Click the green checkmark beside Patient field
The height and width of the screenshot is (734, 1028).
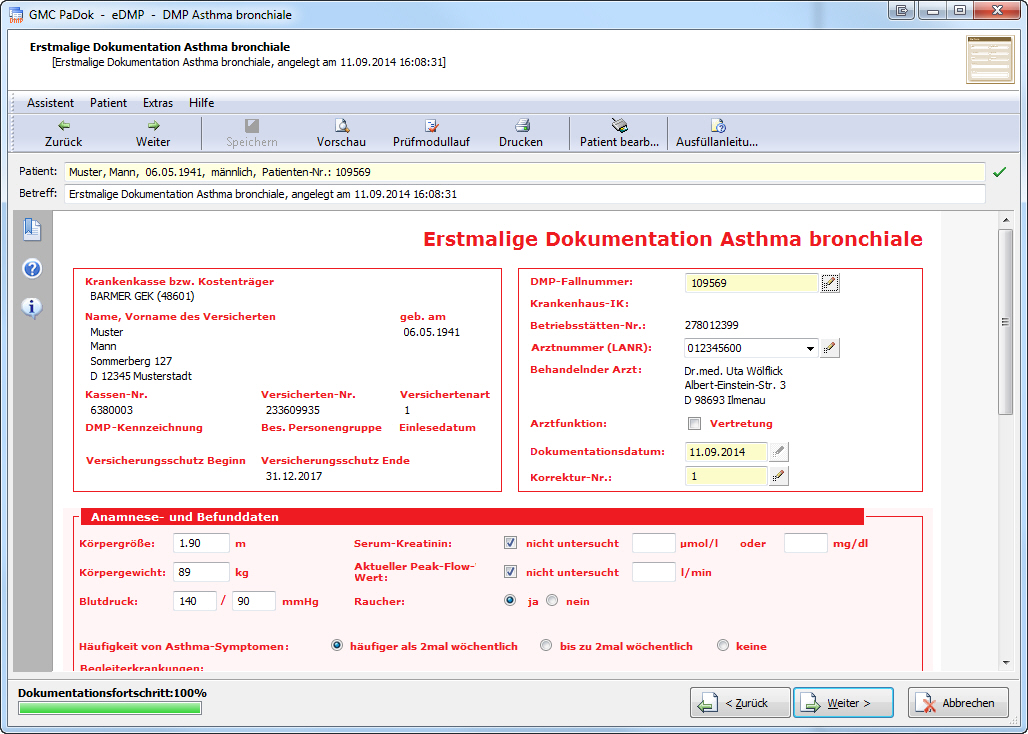999,172
